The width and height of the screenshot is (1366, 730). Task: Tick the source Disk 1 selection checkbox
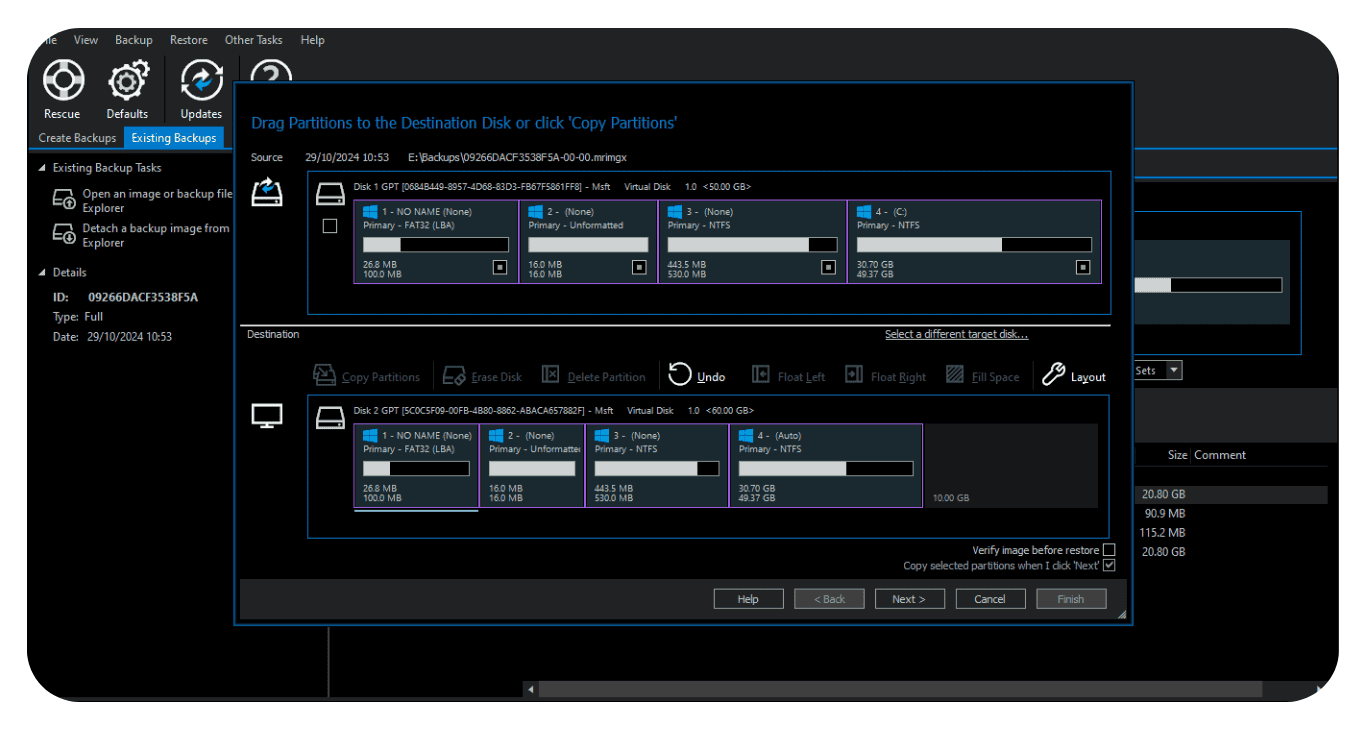(330, 227)
